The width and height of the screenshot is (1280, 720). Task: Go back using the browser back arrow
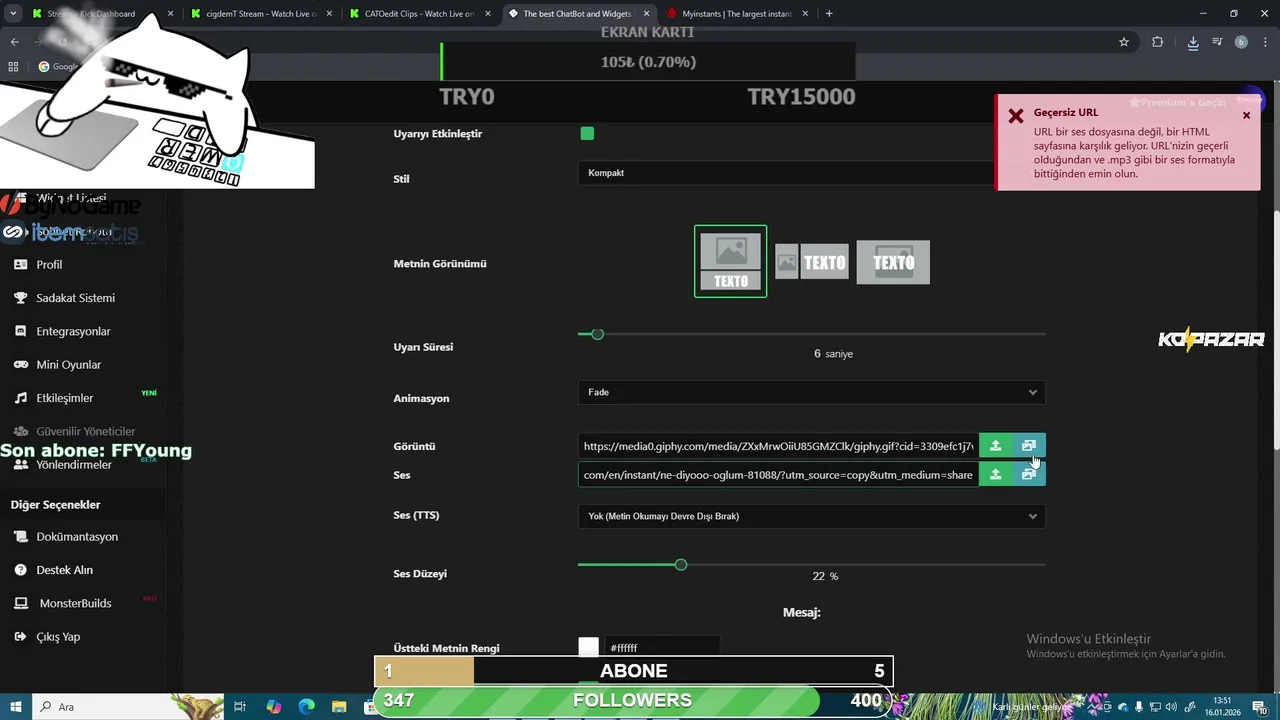14,42
